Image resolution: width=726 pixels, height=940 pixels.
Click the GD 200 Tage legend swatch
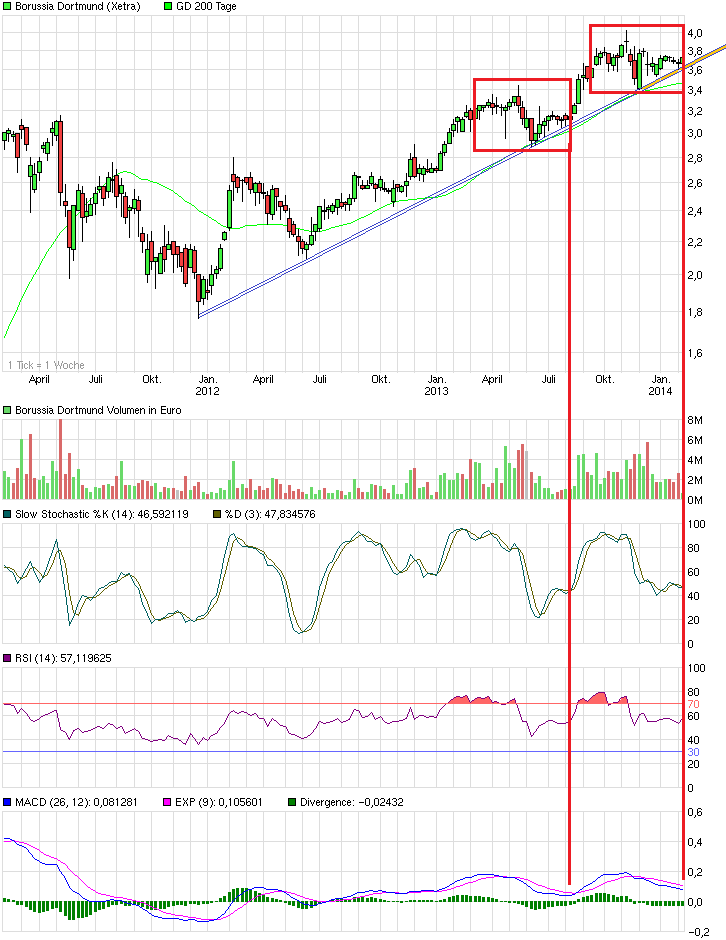coord(168,7)
